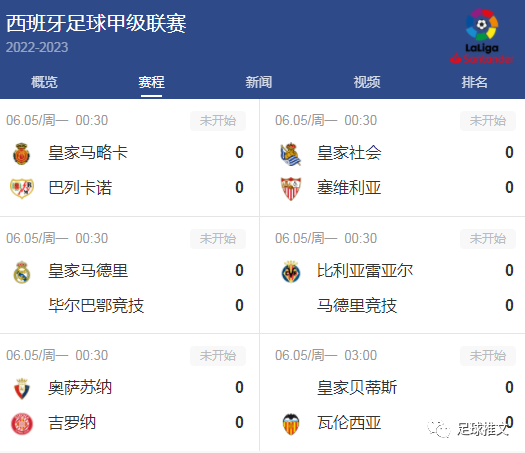This screenshot has width=525, height=453.
Task: Click the 吉罗纳 team crest
Action: pyautogui.click(x=22, y=424)
